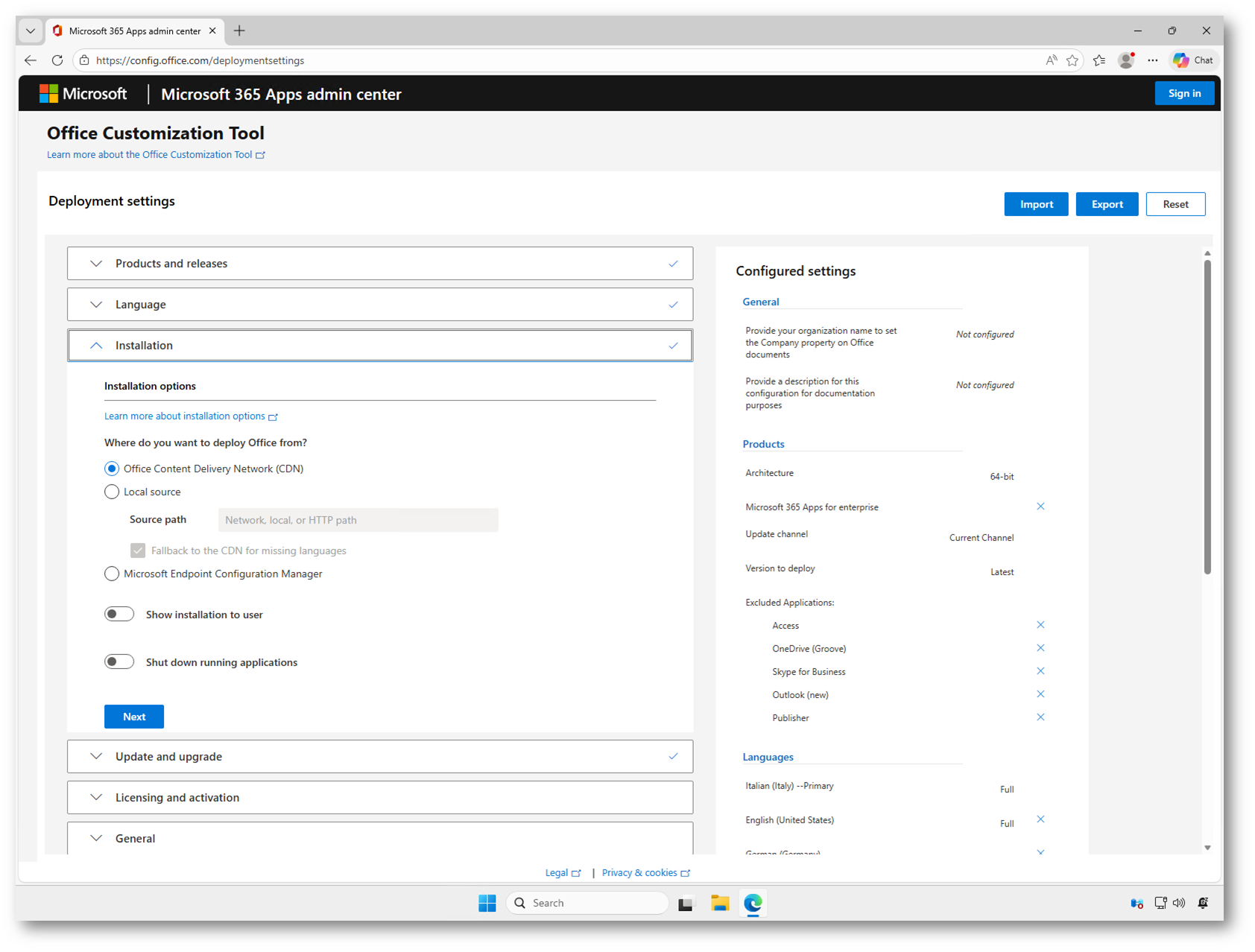1255x952 pixels.
Task: Select Local source radio option
Action: 112,492
